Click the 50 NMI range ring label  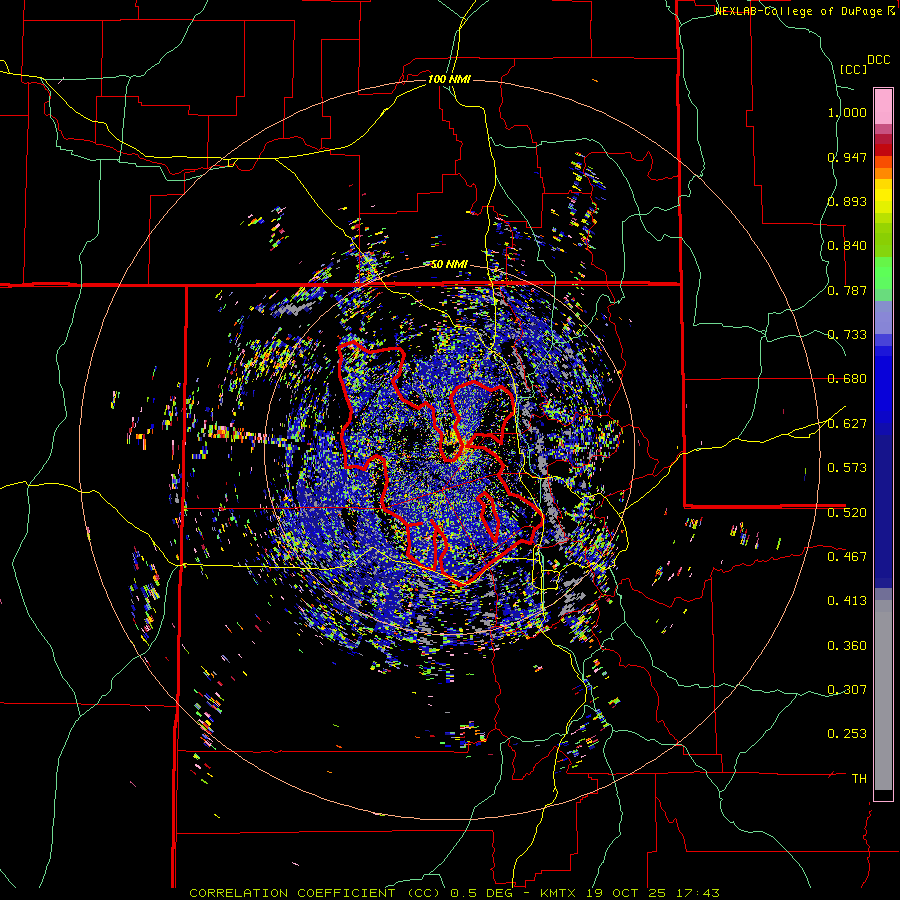point(449,265)
